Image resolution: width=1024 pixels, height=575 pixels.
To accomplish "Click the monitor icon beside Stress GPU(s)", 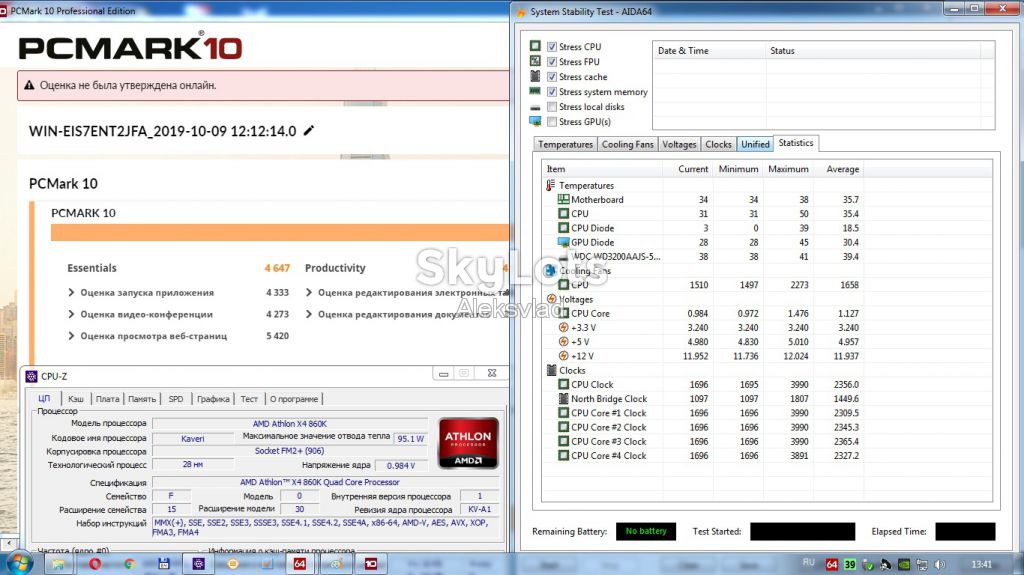I will 535,122.
